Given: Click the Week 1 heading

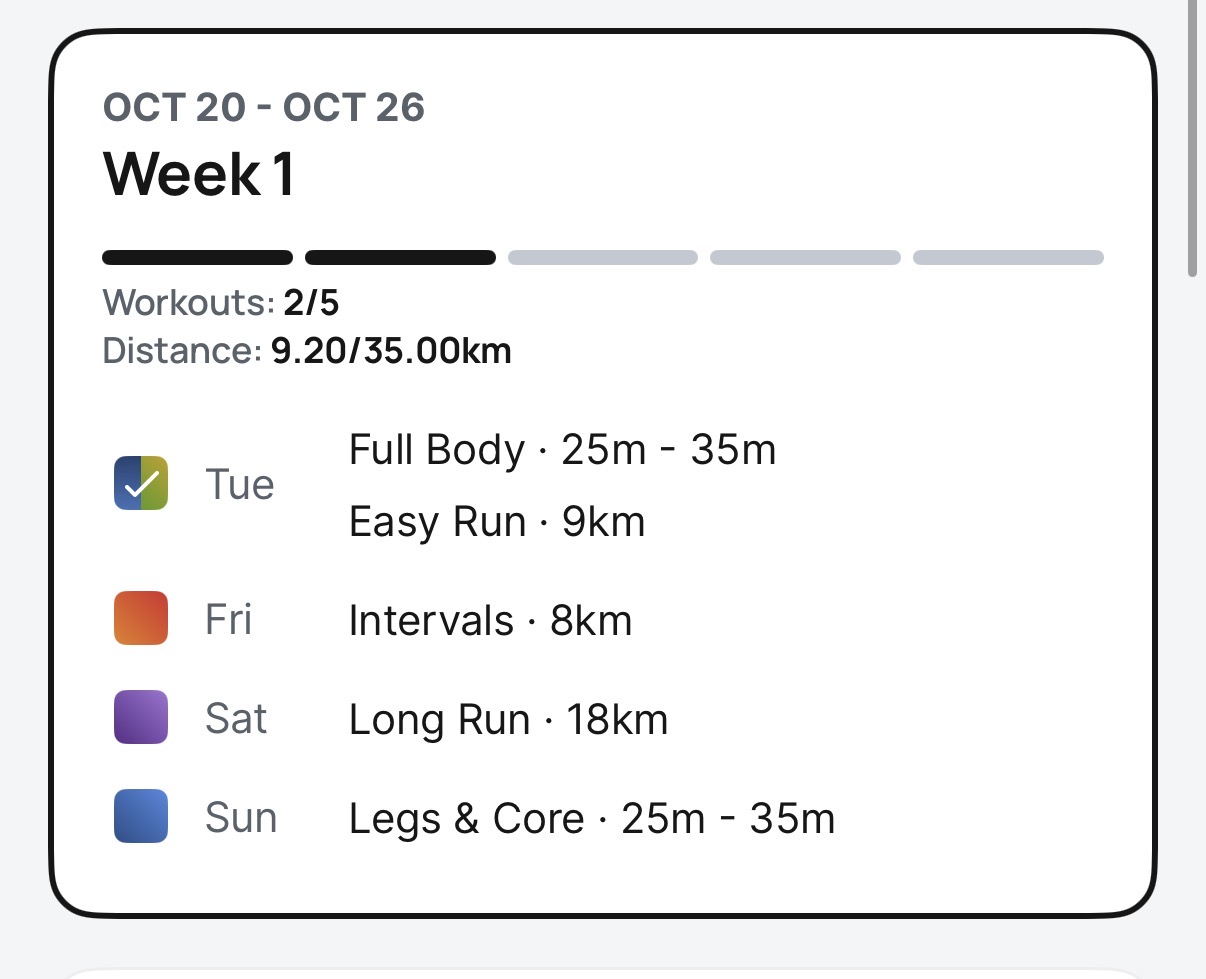Looking at the screenshot, I should pyautogui.click(x=199, y=173).
